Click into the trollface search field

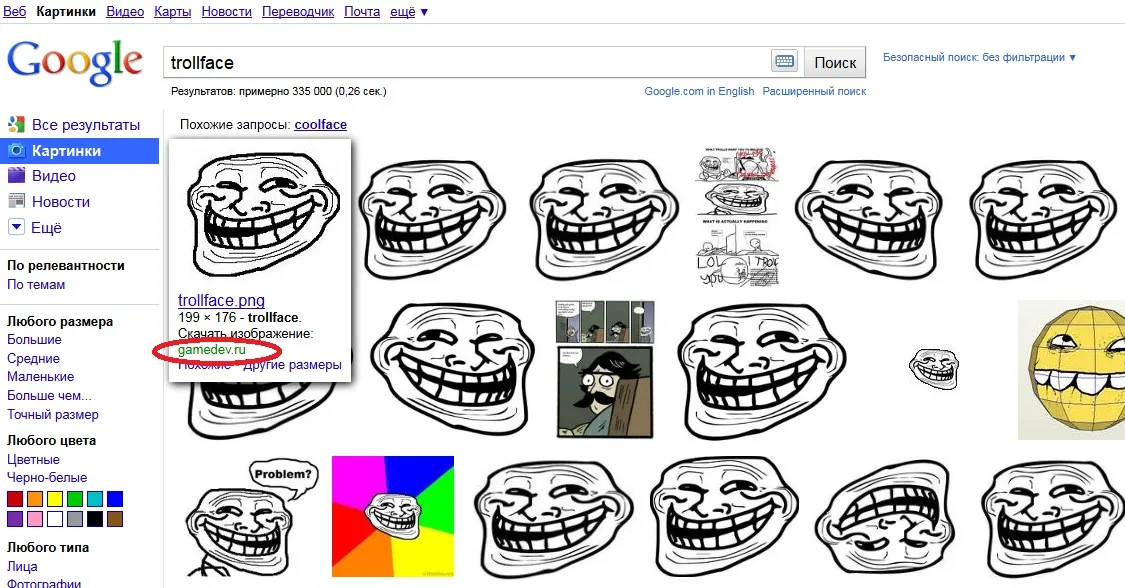click(466, 62)
